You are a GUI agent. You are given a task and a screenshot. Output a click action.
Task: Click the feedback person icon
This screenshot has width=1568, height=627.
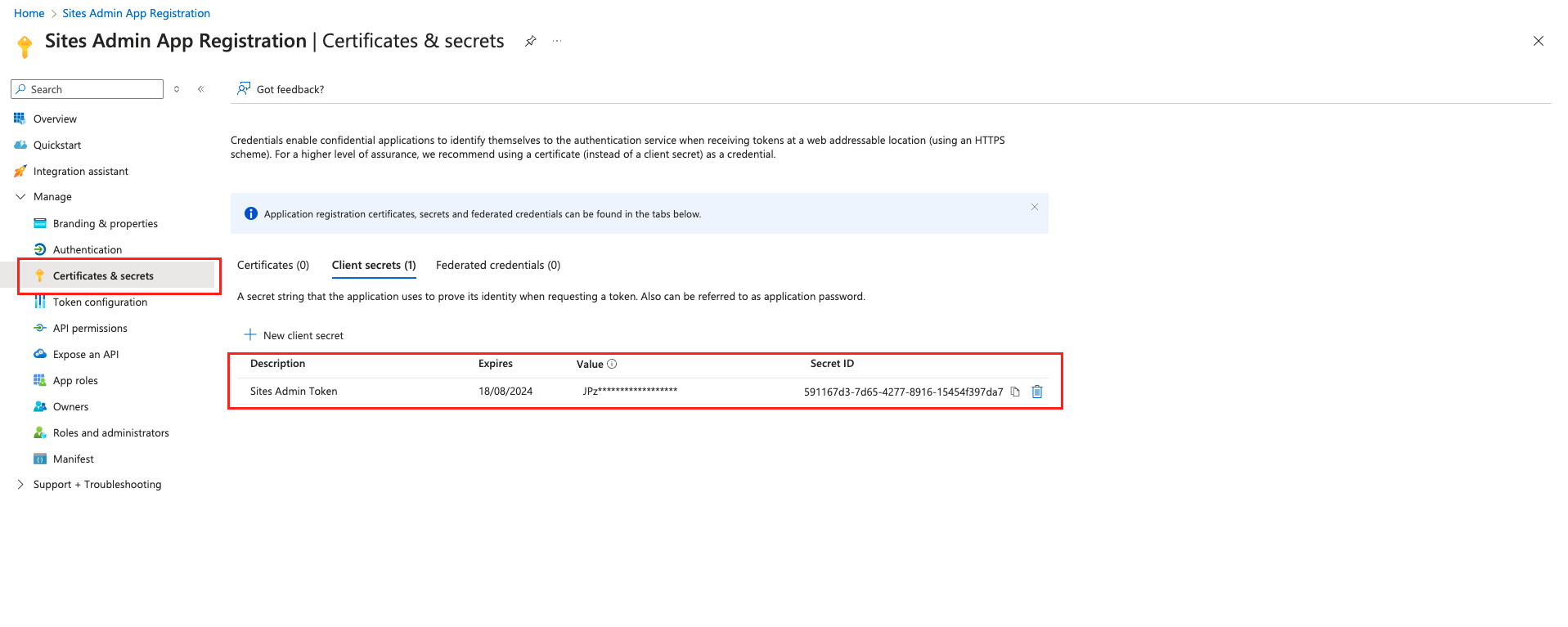coord(244,88)
